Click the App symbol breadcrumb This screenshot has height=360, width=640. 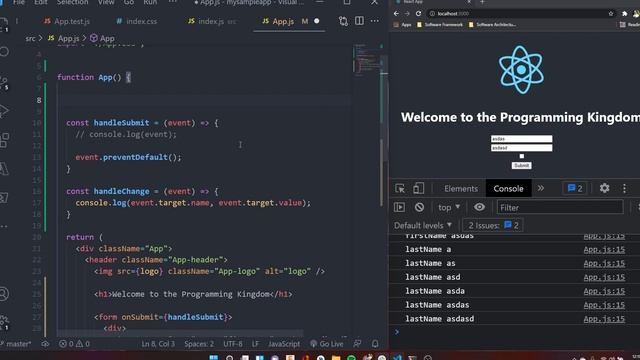click(x=102, y=38)
